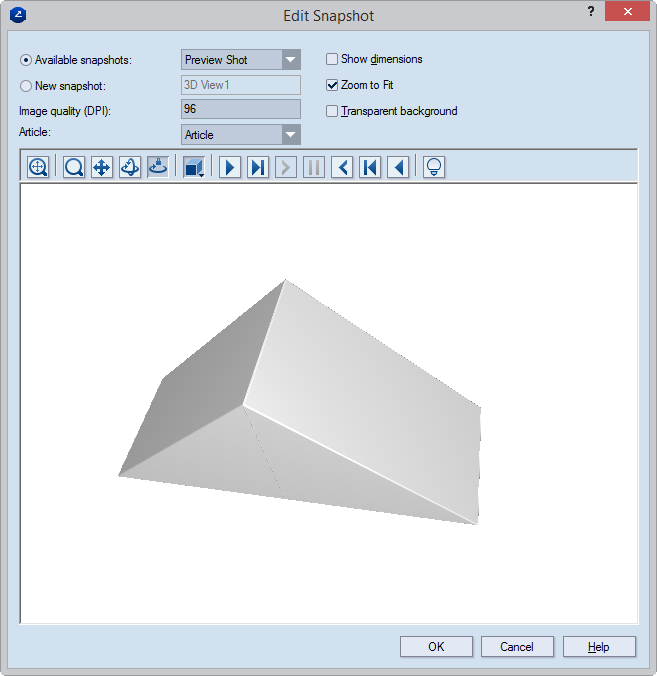Uncheck the Zoom to Fit checkbox
The height and width of the screenshot is (676, 657).
333,85
